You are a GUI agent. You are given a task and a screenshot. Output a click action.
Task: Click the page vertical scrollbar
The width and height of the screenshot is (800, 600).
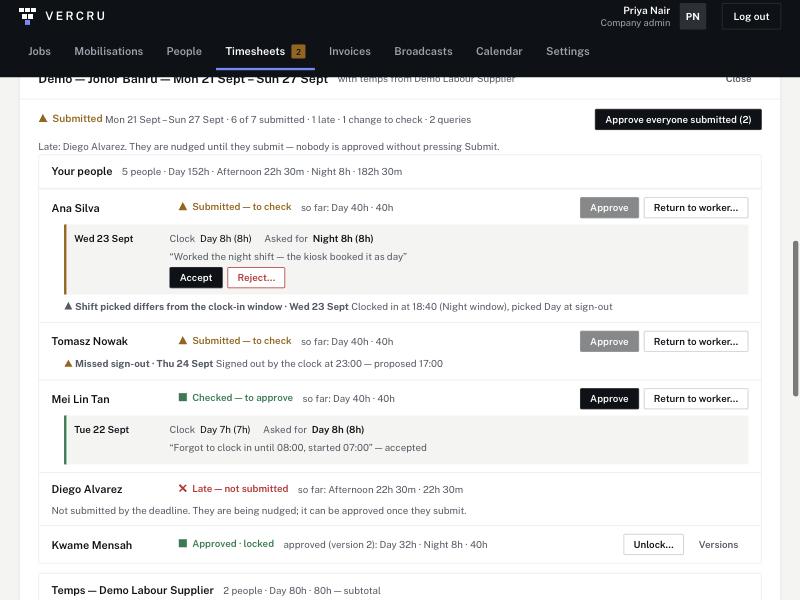795,318
